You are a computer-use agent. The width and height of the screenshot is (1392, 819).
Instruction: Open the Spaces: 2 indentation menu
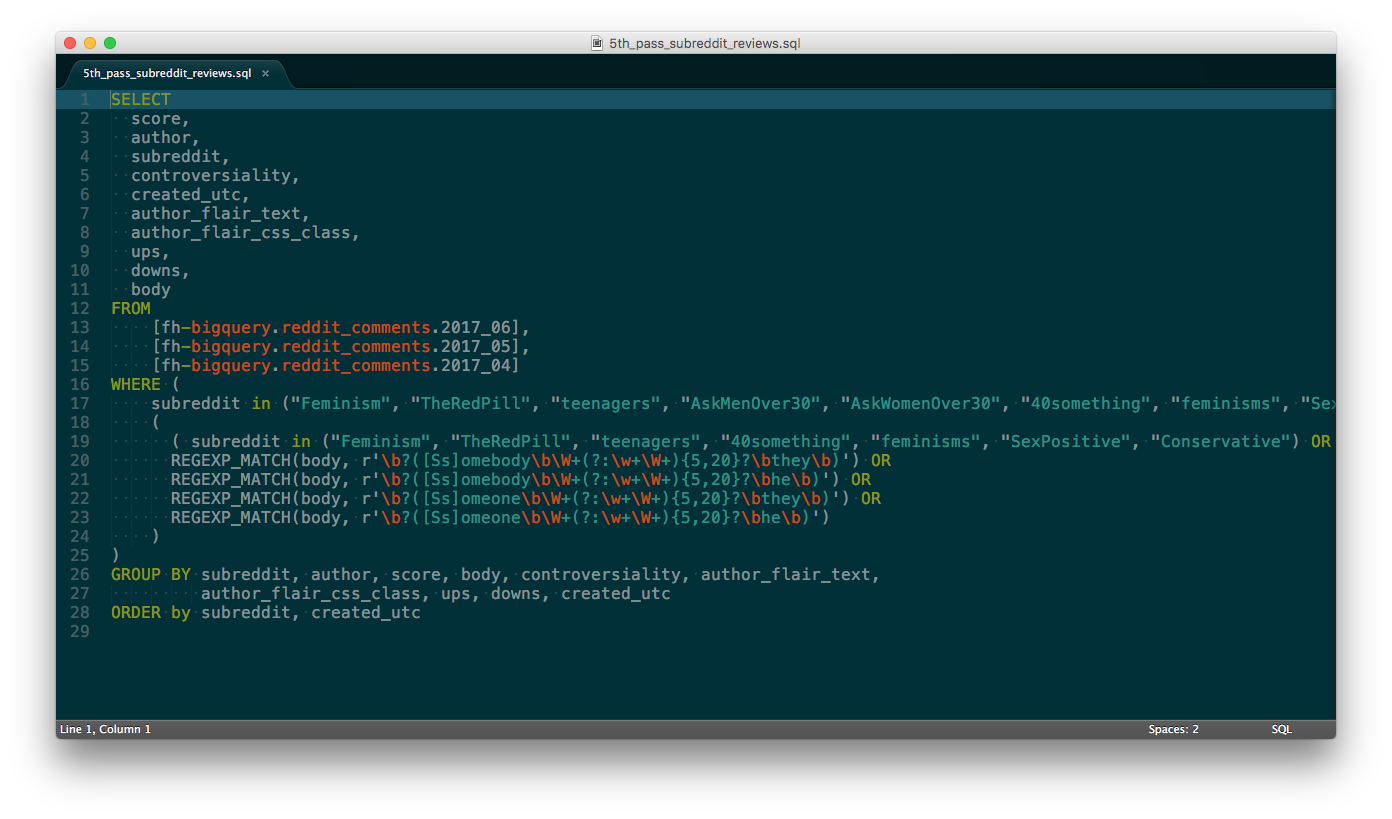[1173, 729]
